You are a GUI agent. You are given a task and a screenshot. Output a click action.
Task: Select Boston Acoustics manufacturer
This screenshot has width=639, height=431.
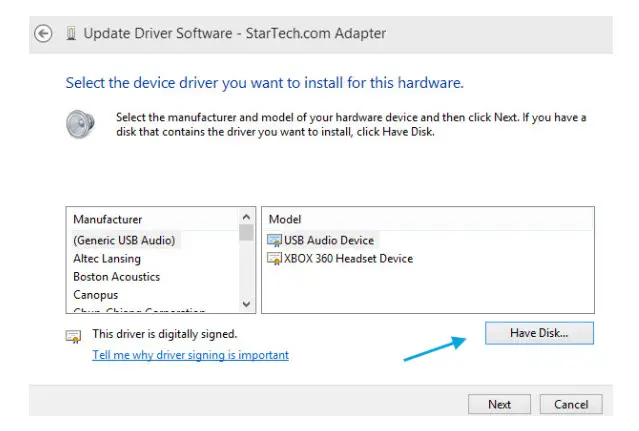tap(117, 277)
